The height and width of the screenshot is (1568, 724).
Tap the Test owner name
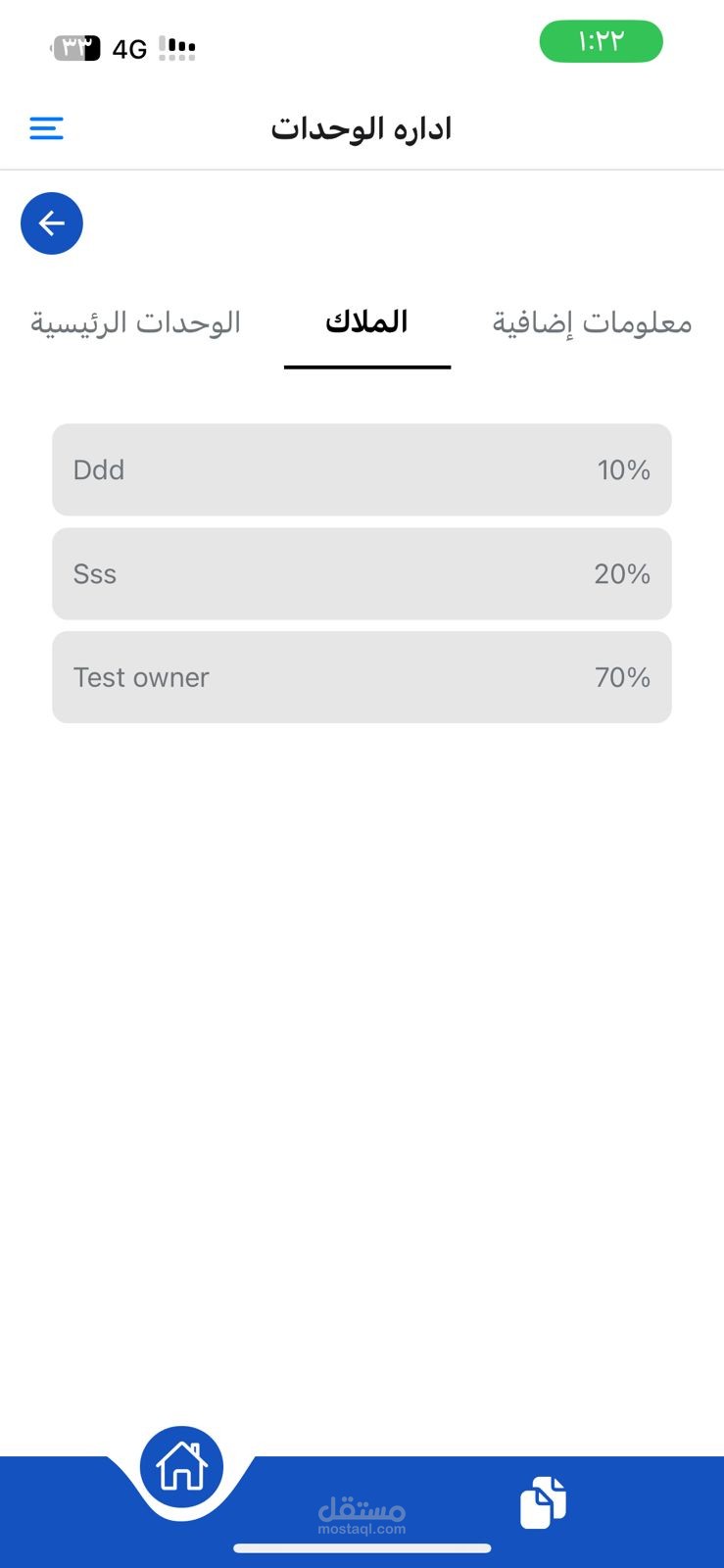click(x=141, y=677)
